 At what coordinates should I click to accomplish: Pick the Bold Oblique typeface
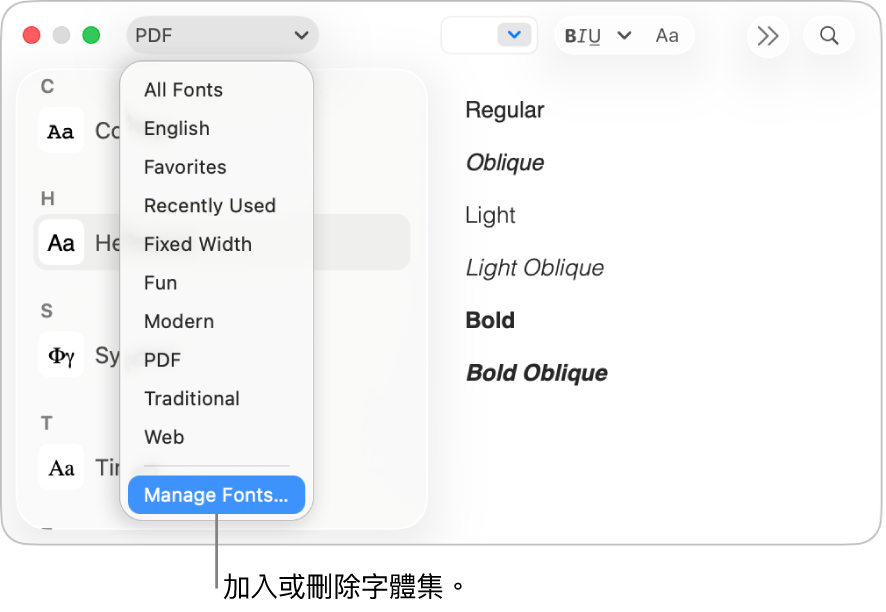537,373
